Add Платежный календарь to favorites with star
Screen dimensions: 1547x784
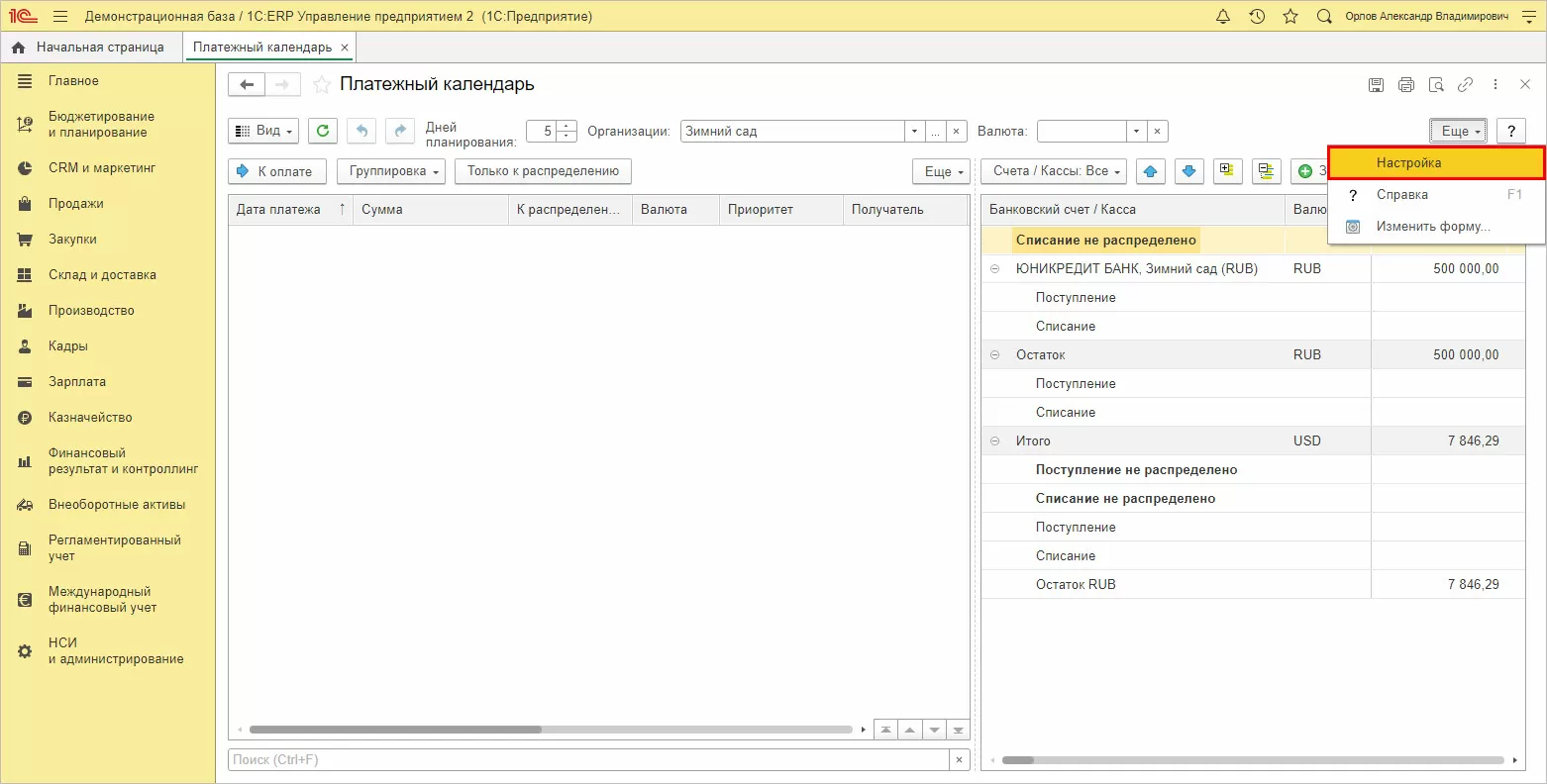[322, 85]
